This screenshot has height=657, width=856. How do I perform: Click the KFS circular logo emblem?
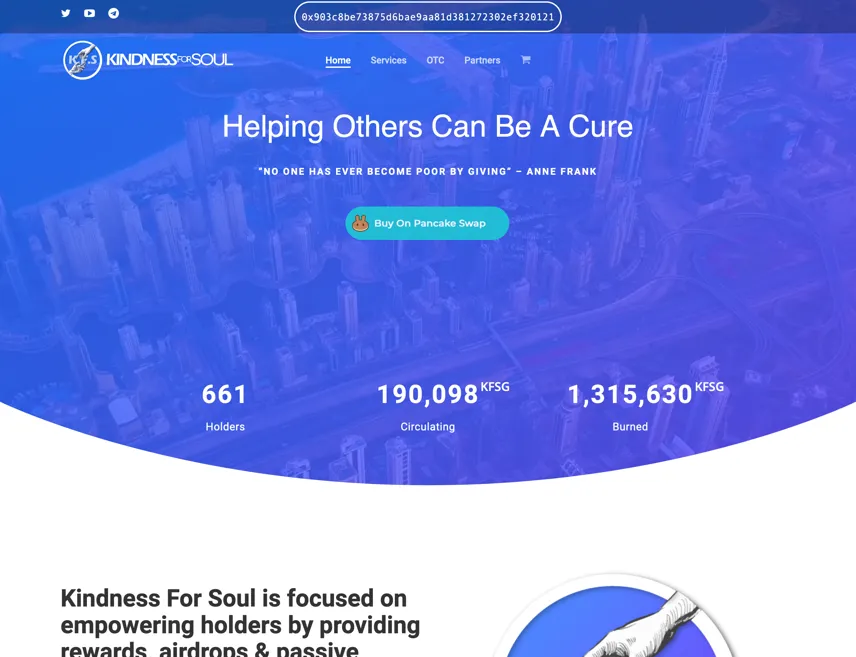click(82, 60)
